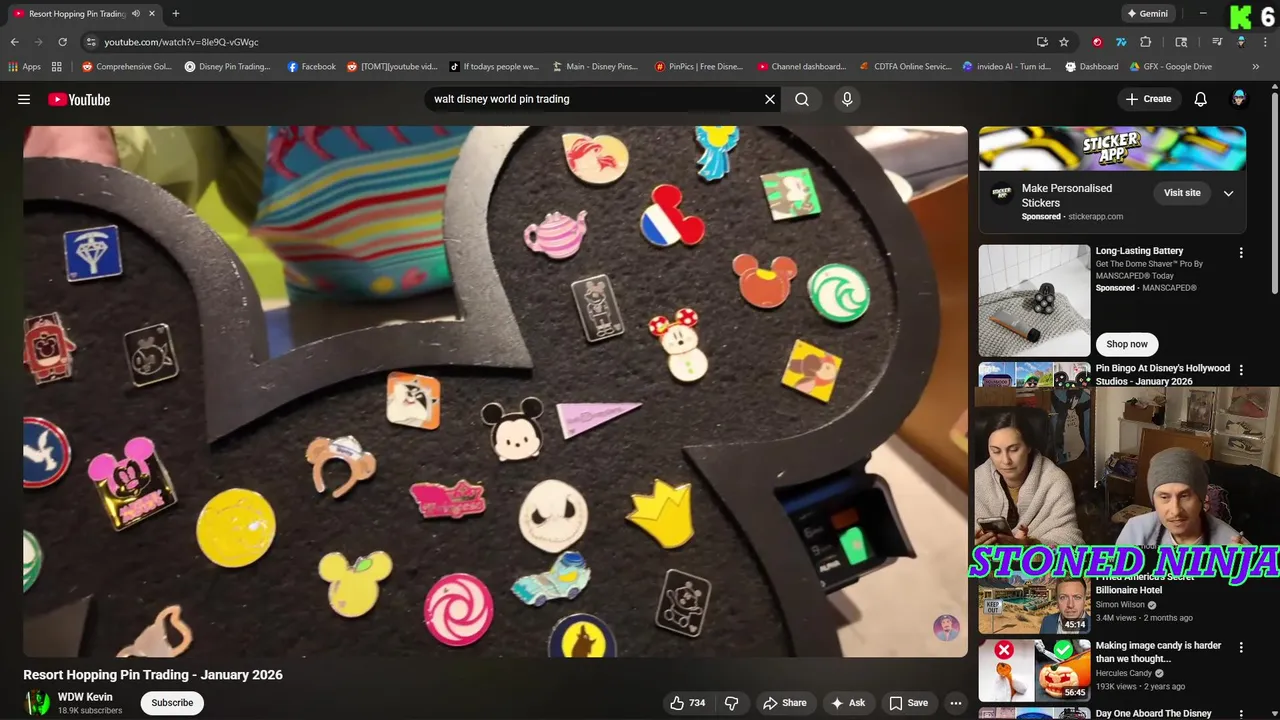Image resolution: width=1280 pixels, height=720 pixels.
Task: Open the PinPics bookmark
Action: coord(699,67)
